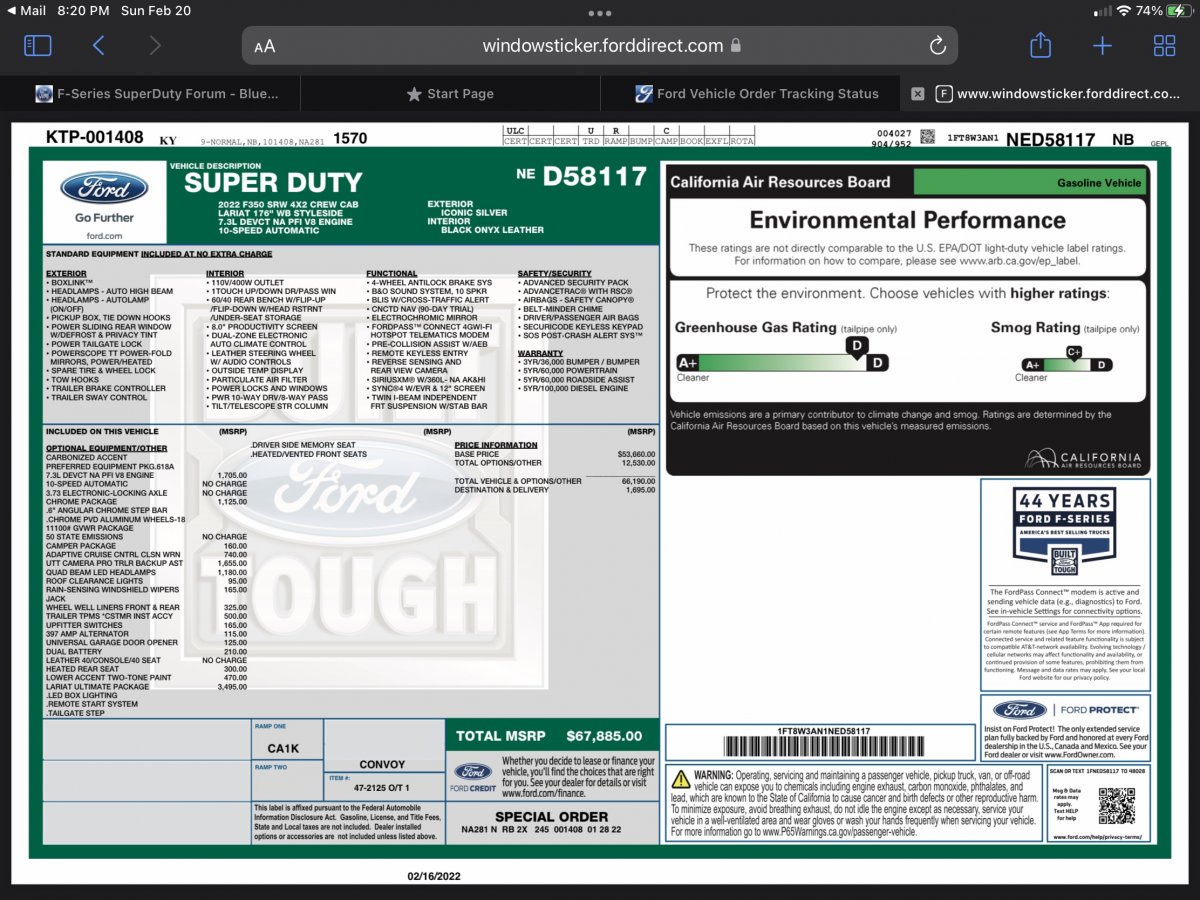The height and width of the screenshot is (900, 1200).
Task: Open the tab overview grid
Action: pos(1164,45)
